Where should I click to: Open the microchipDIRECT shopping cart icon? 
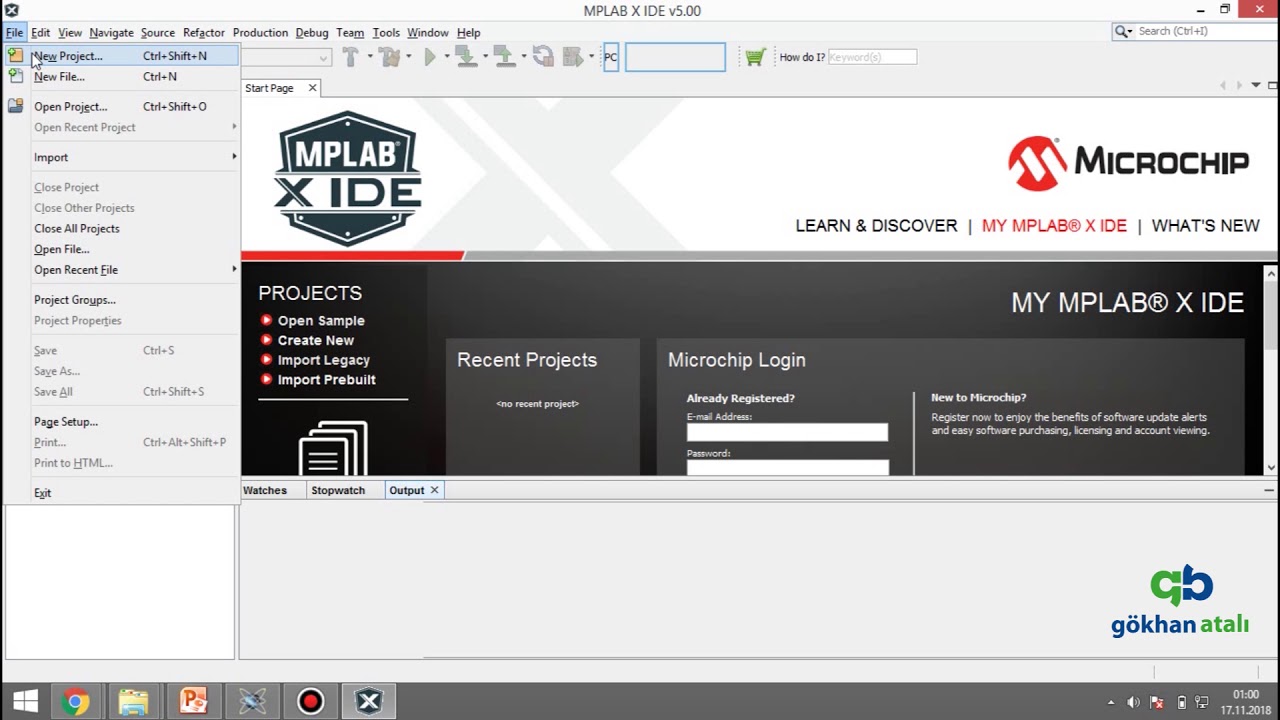pos(755,57)
